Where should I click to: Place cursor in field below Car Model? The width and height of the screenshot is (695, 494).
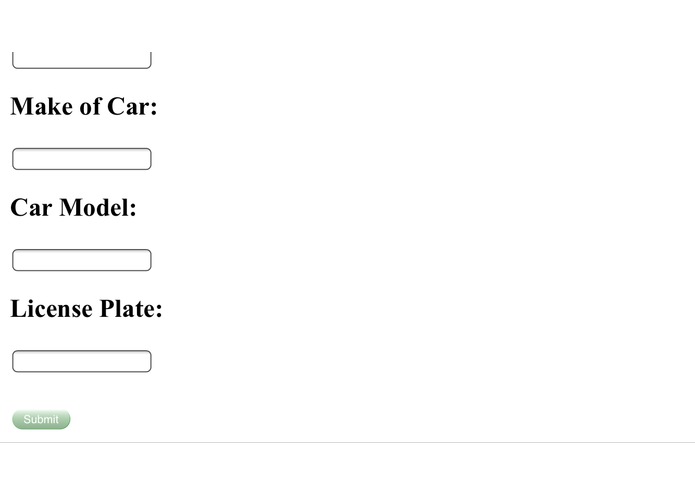(x=82, y=260)
